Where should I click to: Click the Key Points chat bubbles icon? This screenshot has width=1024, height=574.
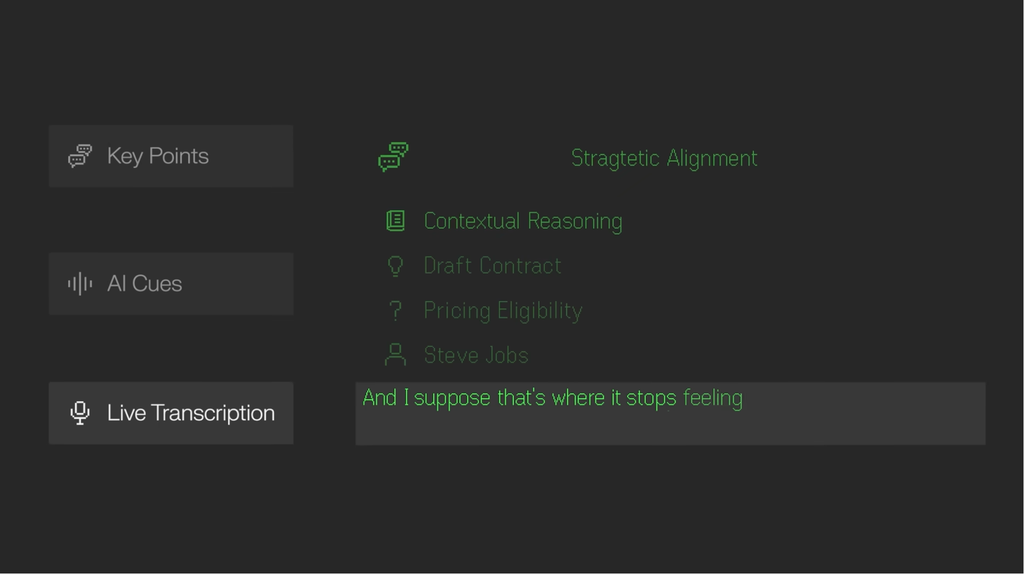tap(80, 156)
